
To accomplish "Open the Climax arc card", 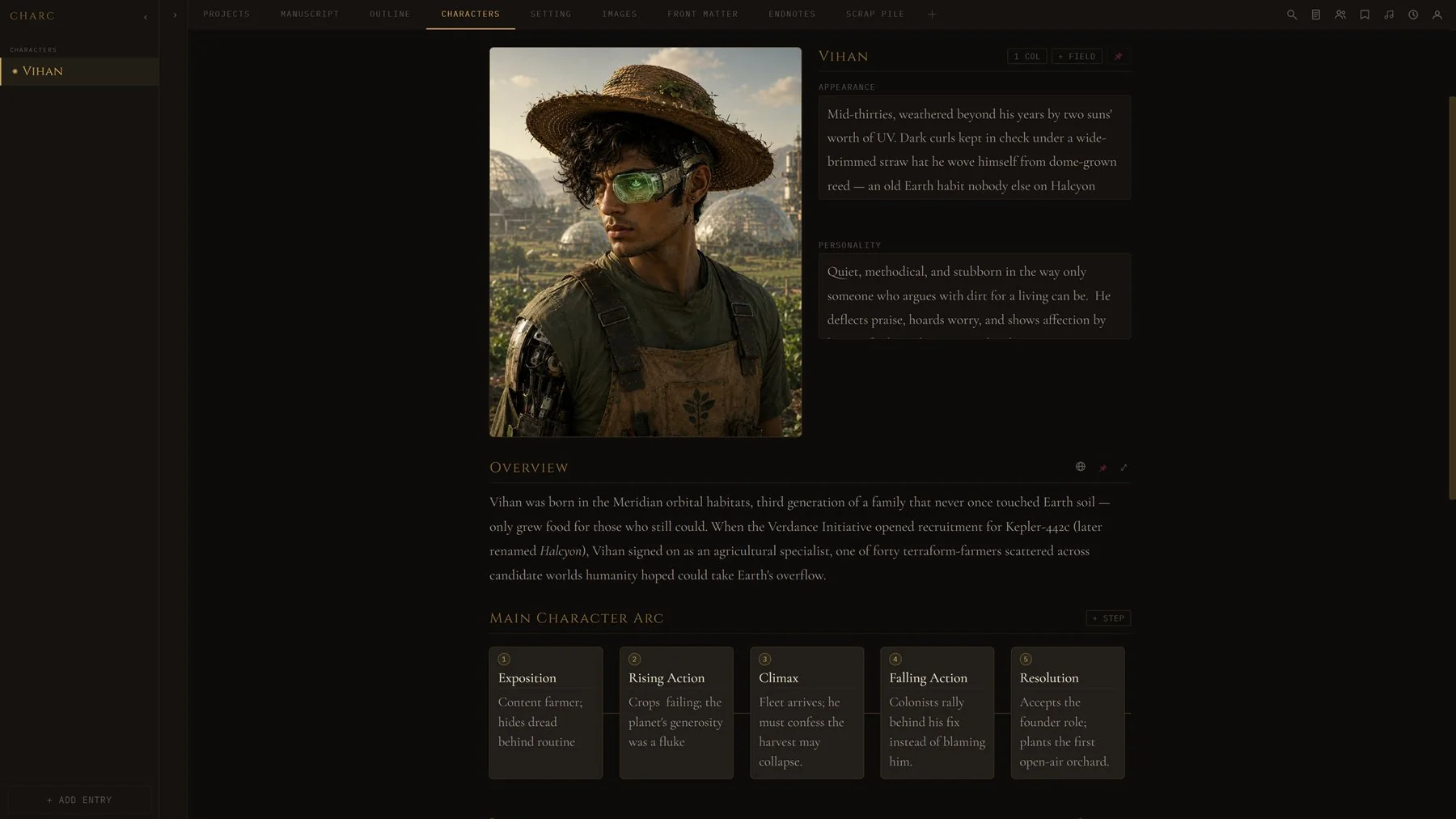I will (x=806, y=712).
